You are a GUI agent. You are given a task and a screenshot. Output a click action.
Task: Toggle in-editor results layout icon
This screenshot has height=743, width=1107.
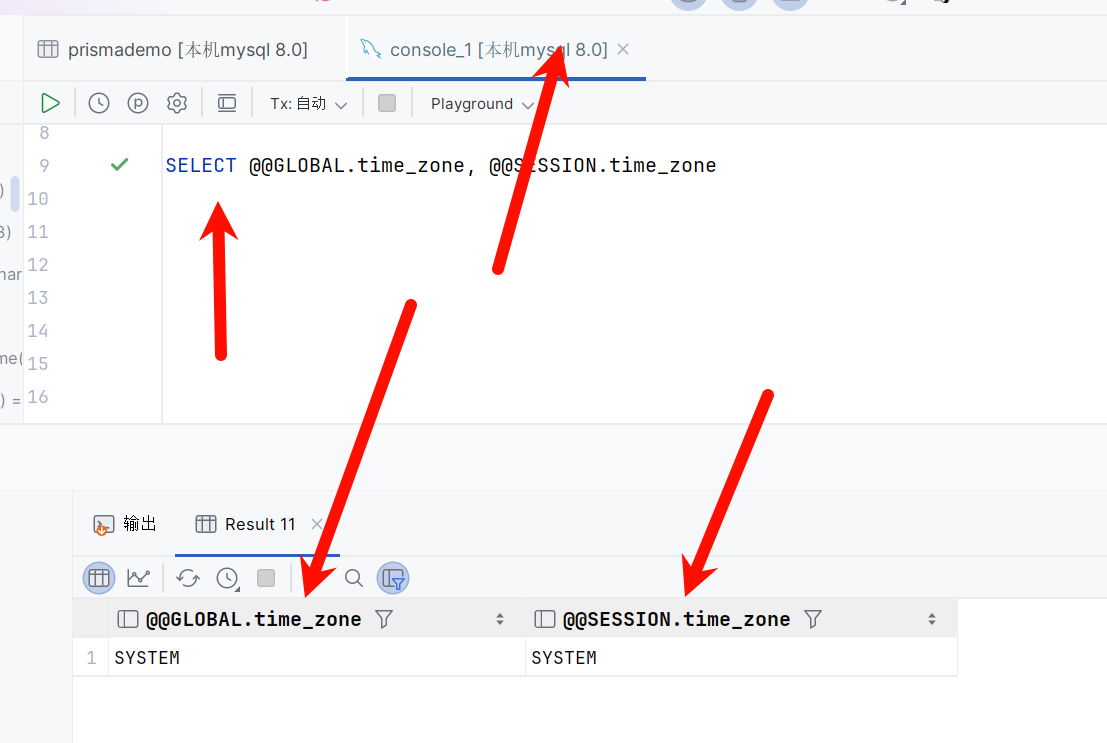[x=227, y=103]
